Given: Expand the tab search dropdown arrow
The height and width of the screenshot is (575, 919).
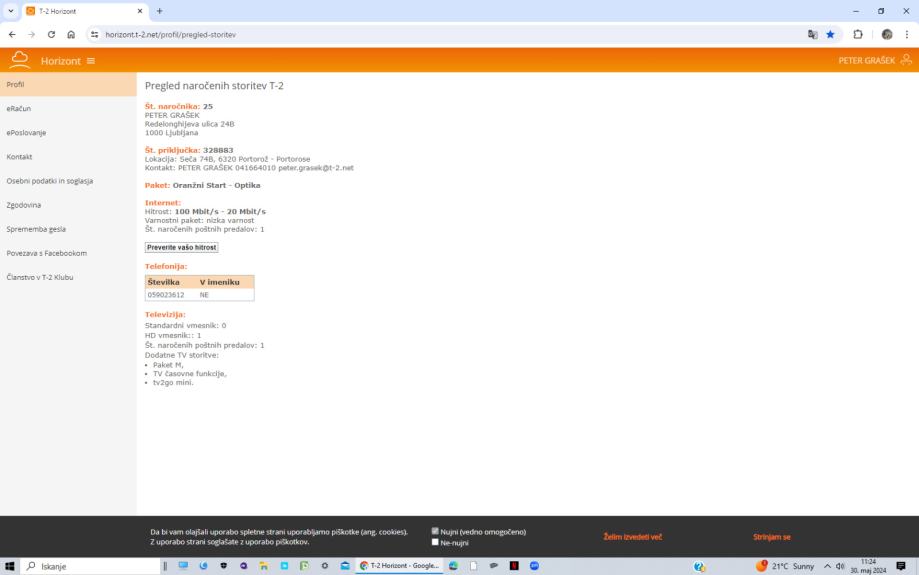Looking at the screenshot, I should [11, 11].
